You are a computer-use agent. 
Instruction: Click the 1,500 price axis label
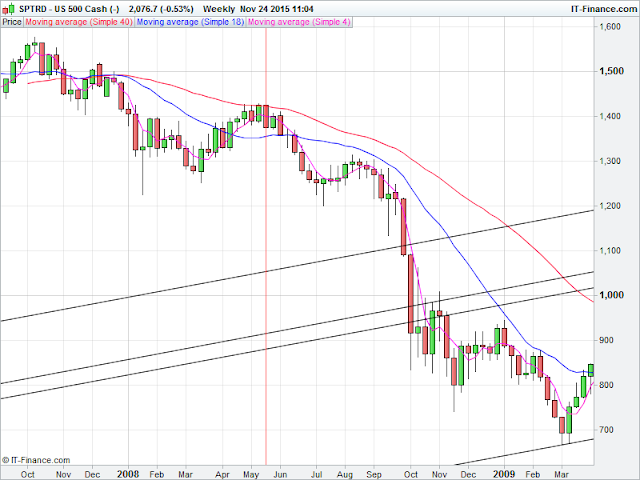tap(611, 71)
